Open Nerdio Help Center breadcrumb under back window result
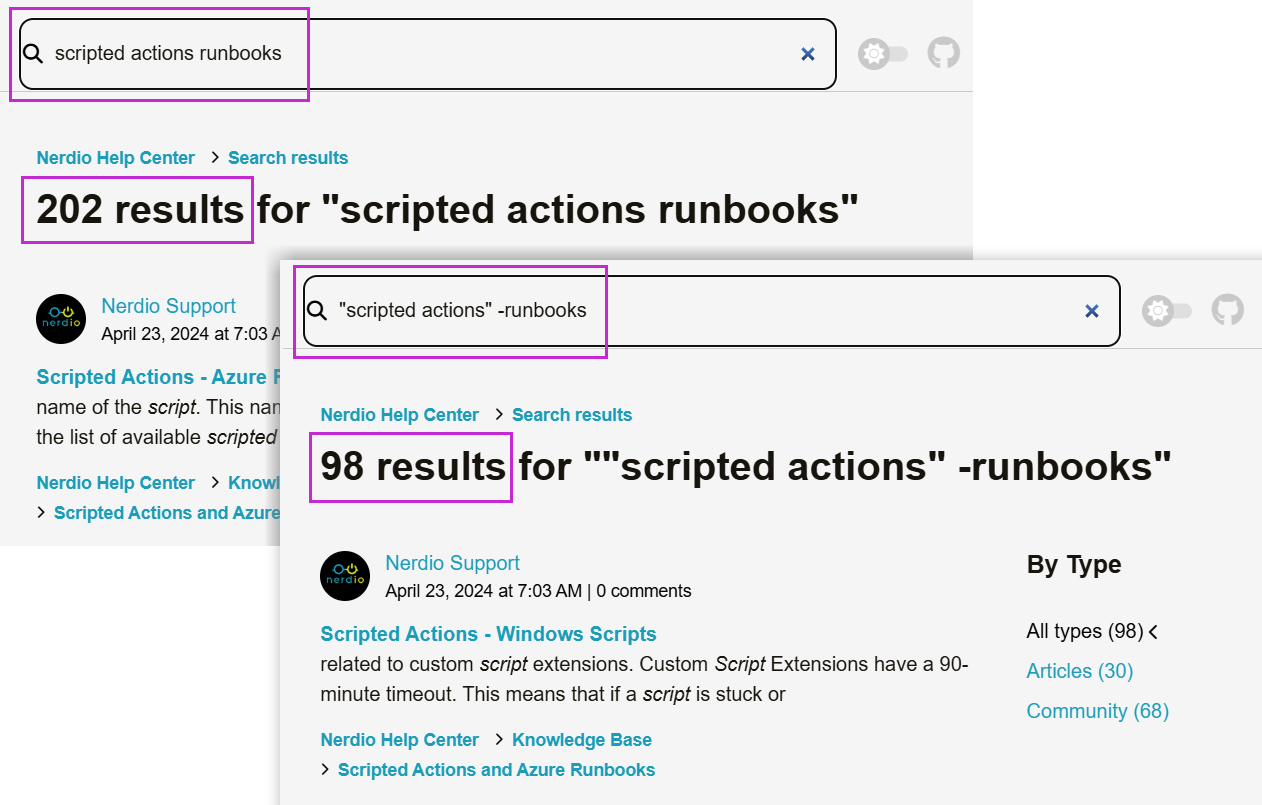The width and height of the screenshot is (1262, 805). pos(116,483)
